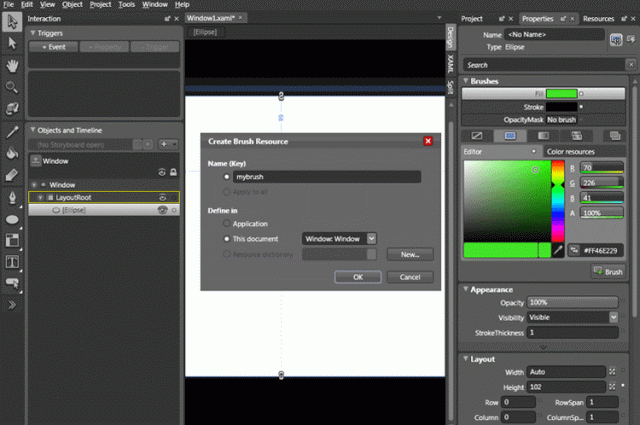Collapse the Triggers section
The width and height of the screenshot is (640, 425).
pyautogui.click(x=33, y=33)
